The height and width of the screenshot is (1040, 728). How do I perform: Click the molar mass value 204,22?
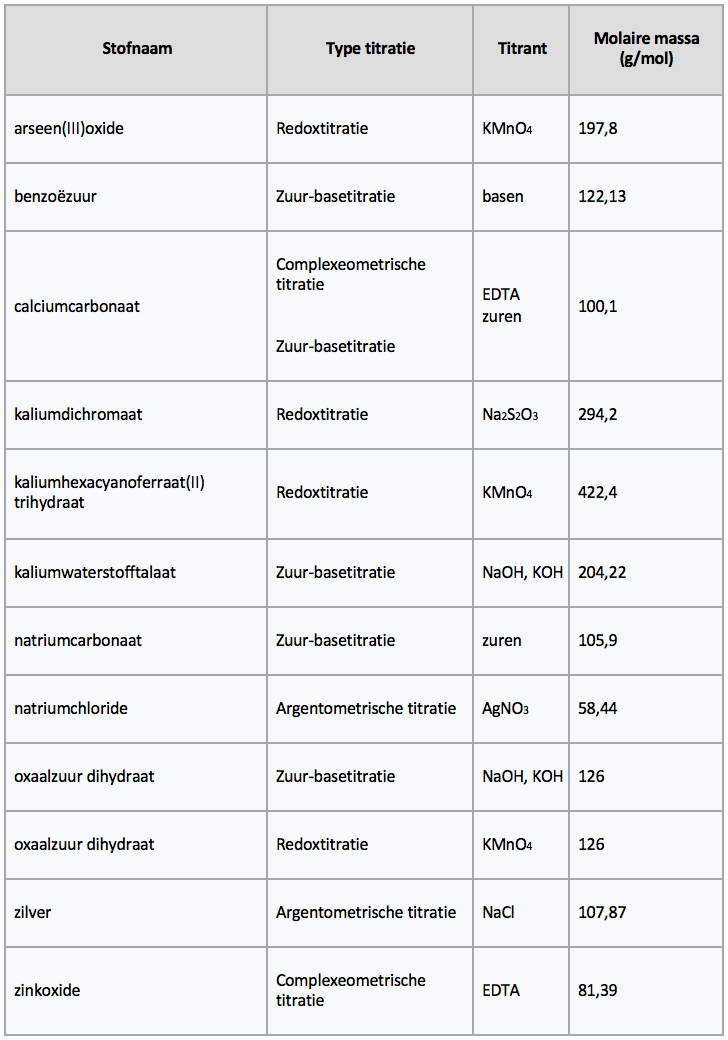[603, 572]
